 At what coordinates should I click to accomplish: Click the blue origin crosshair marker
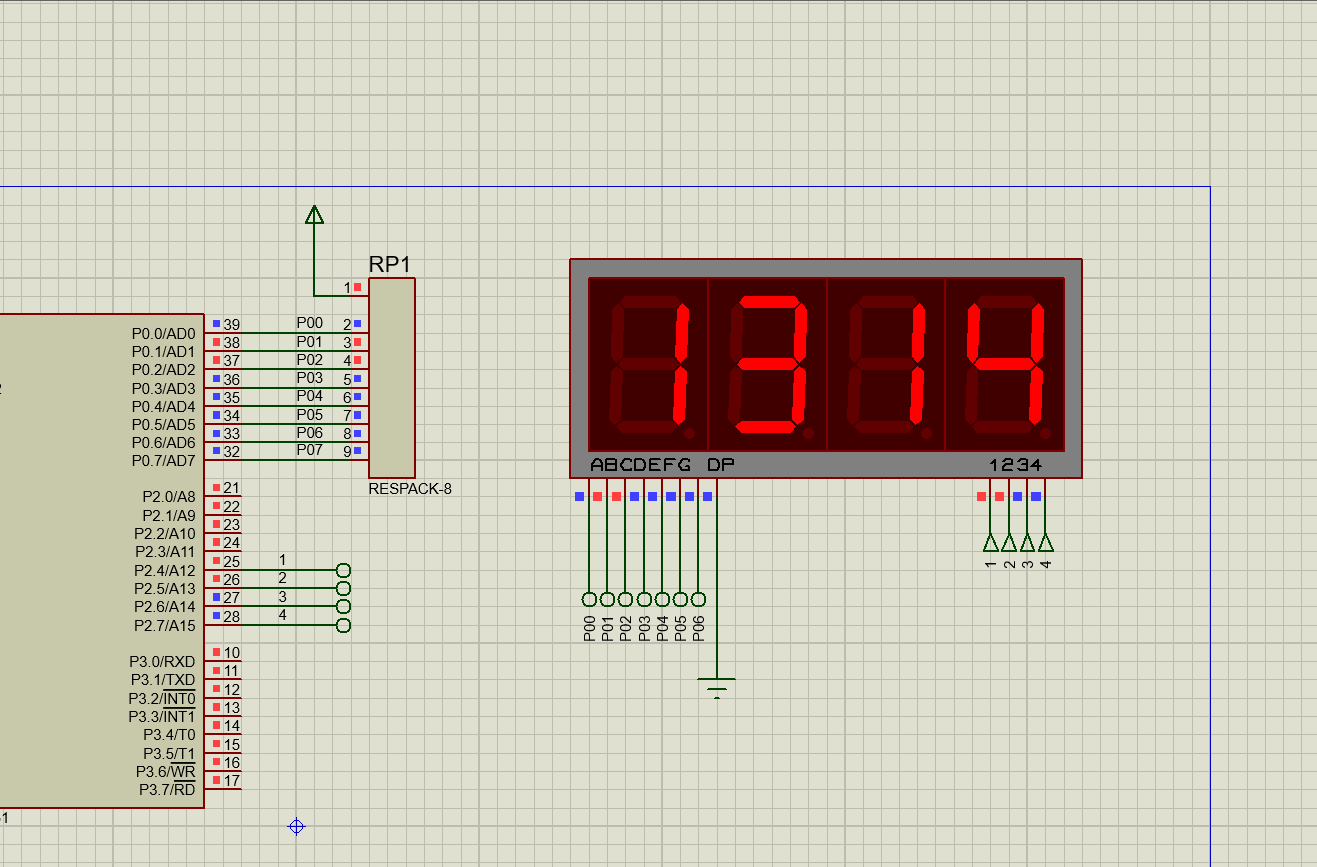[296, 826]
